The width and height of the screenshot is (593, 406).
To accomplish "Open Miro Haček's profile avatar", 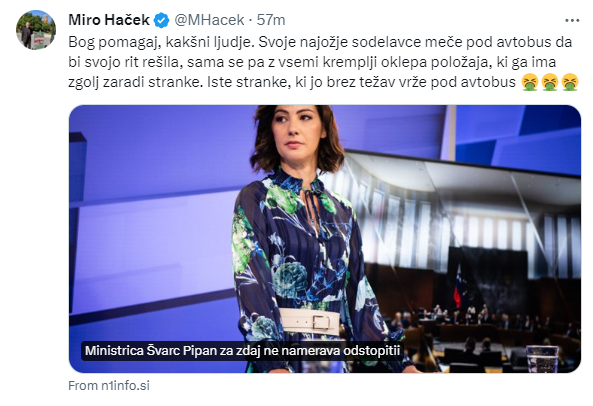I will (36, 30).
